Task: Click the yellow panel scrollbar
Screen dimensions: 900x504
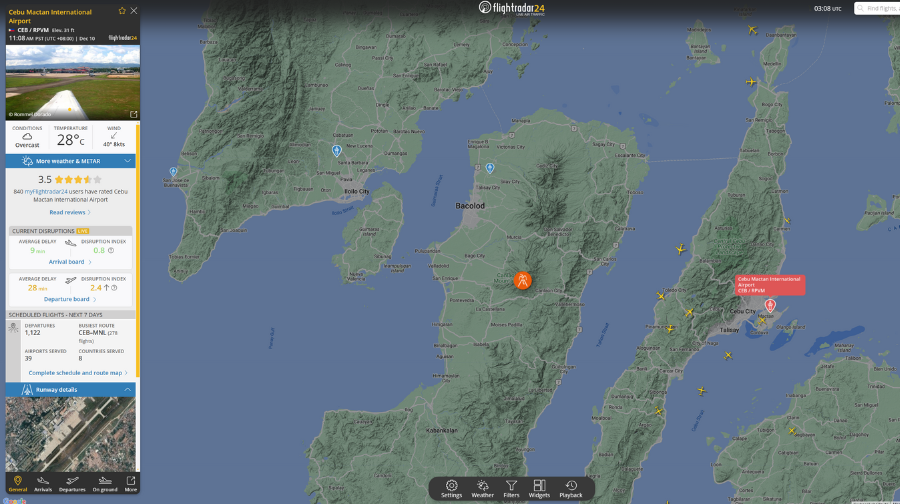Action: 138,251
